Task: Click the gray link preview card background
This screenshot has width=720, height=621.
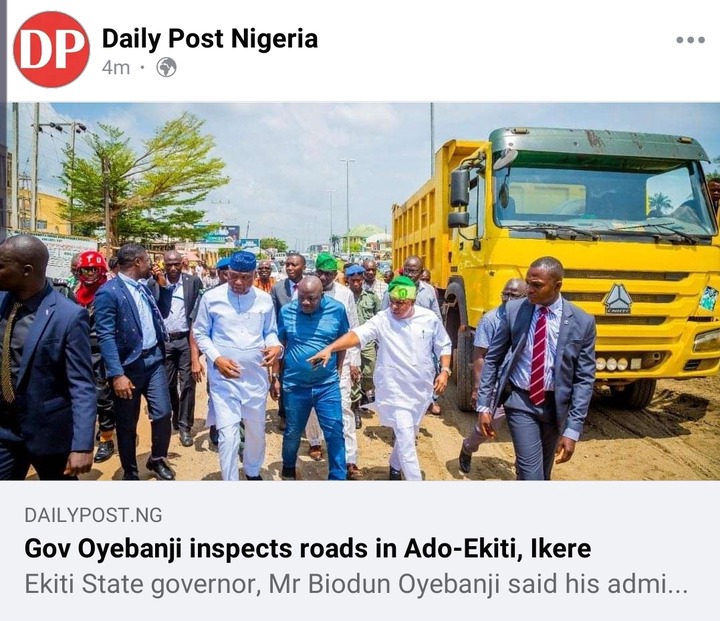Action: click(360, 551)
